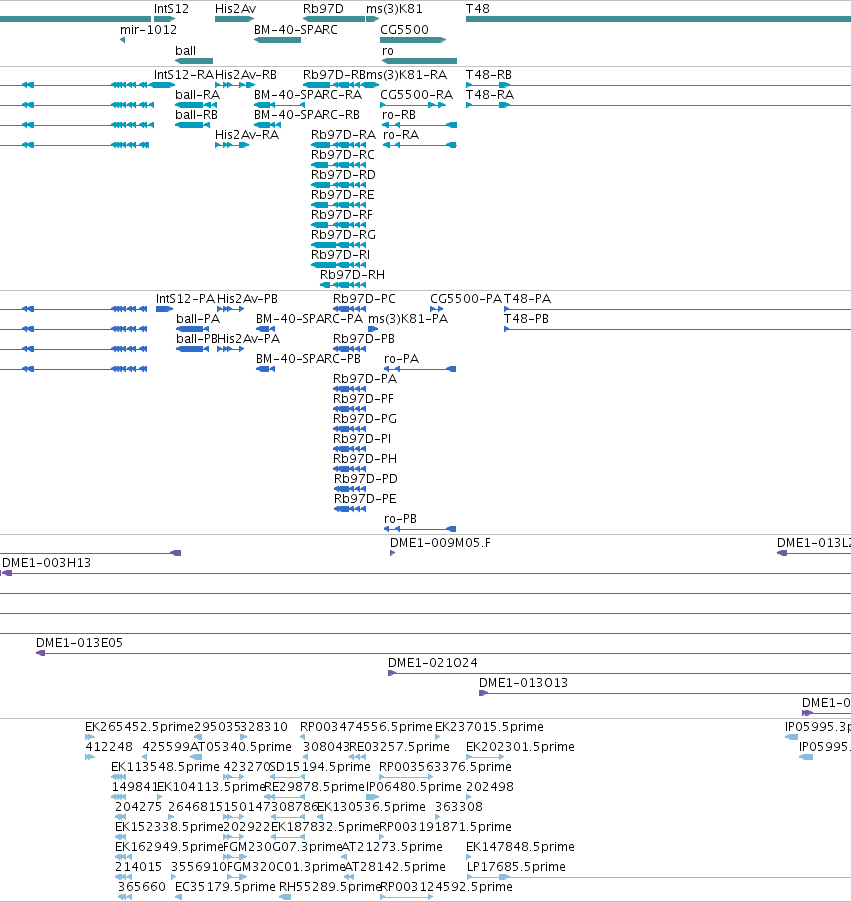Viewport: 851px width, 902px height.
Task: Click the ro gene label
Action: pyautogui.click(x=388, y=51)
